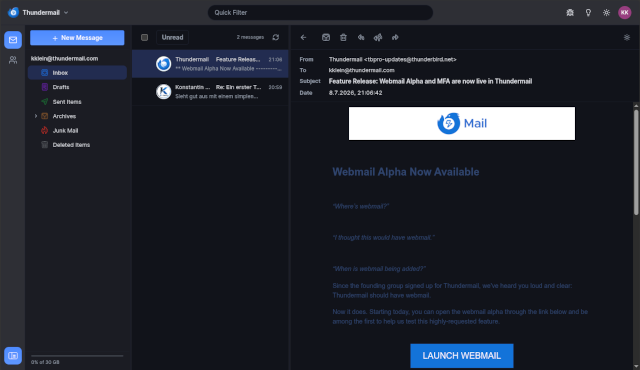Refresh the message list
The width and height of the screenshot is (640, 370).
[276, 38]
